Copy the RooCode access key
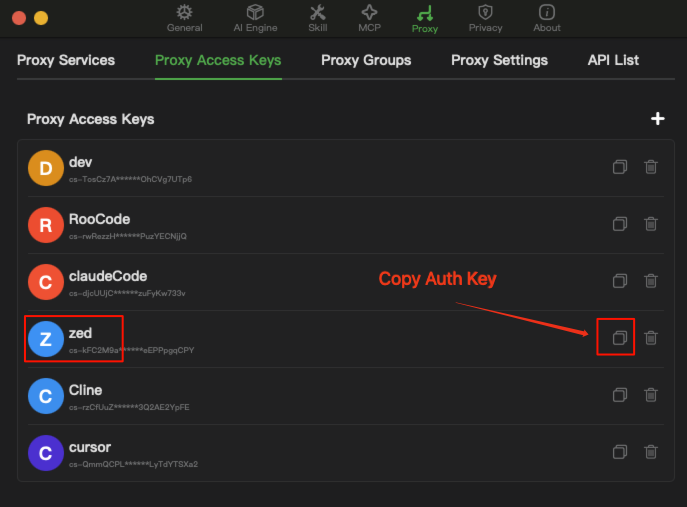Viewport: 687px width, 507px height. click(620, 224)
